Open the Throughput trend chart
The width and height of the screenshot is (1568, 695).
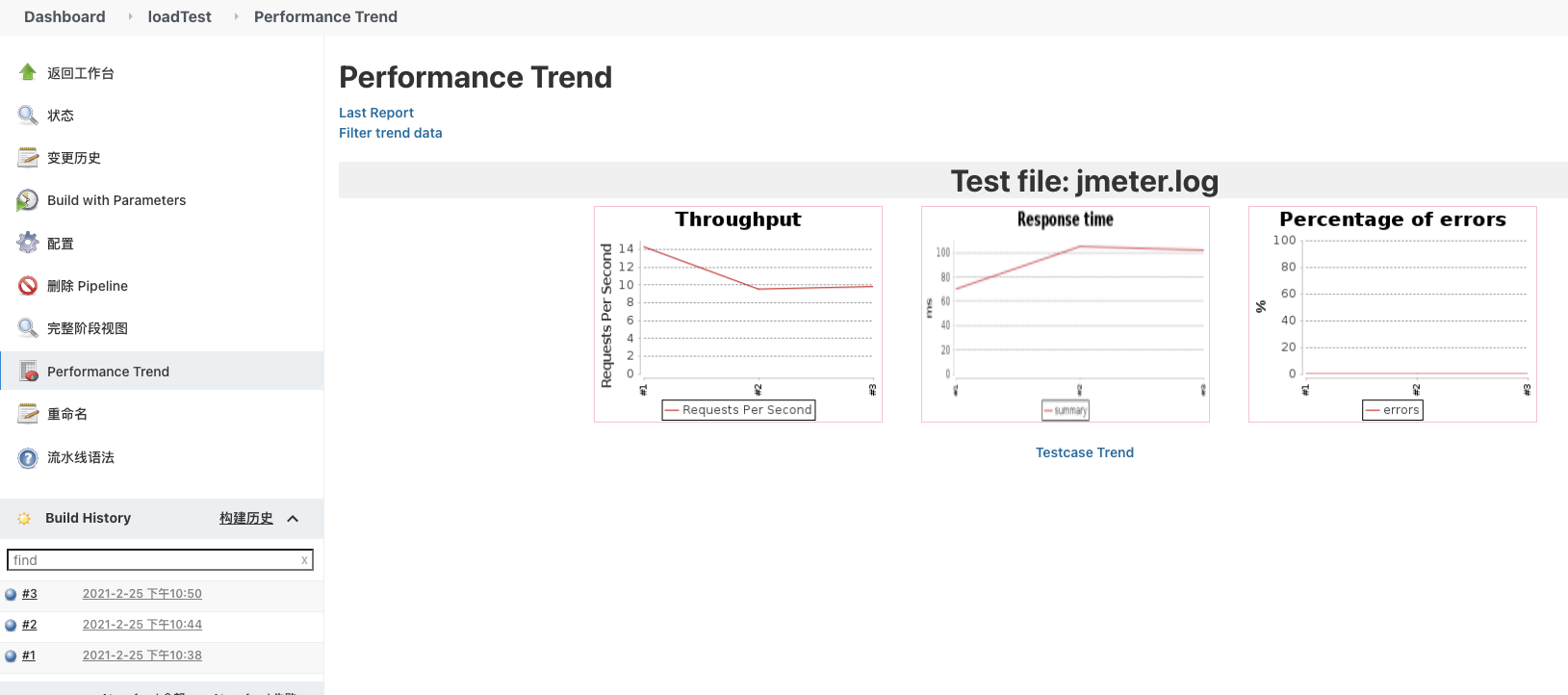(x=738, y=314)
